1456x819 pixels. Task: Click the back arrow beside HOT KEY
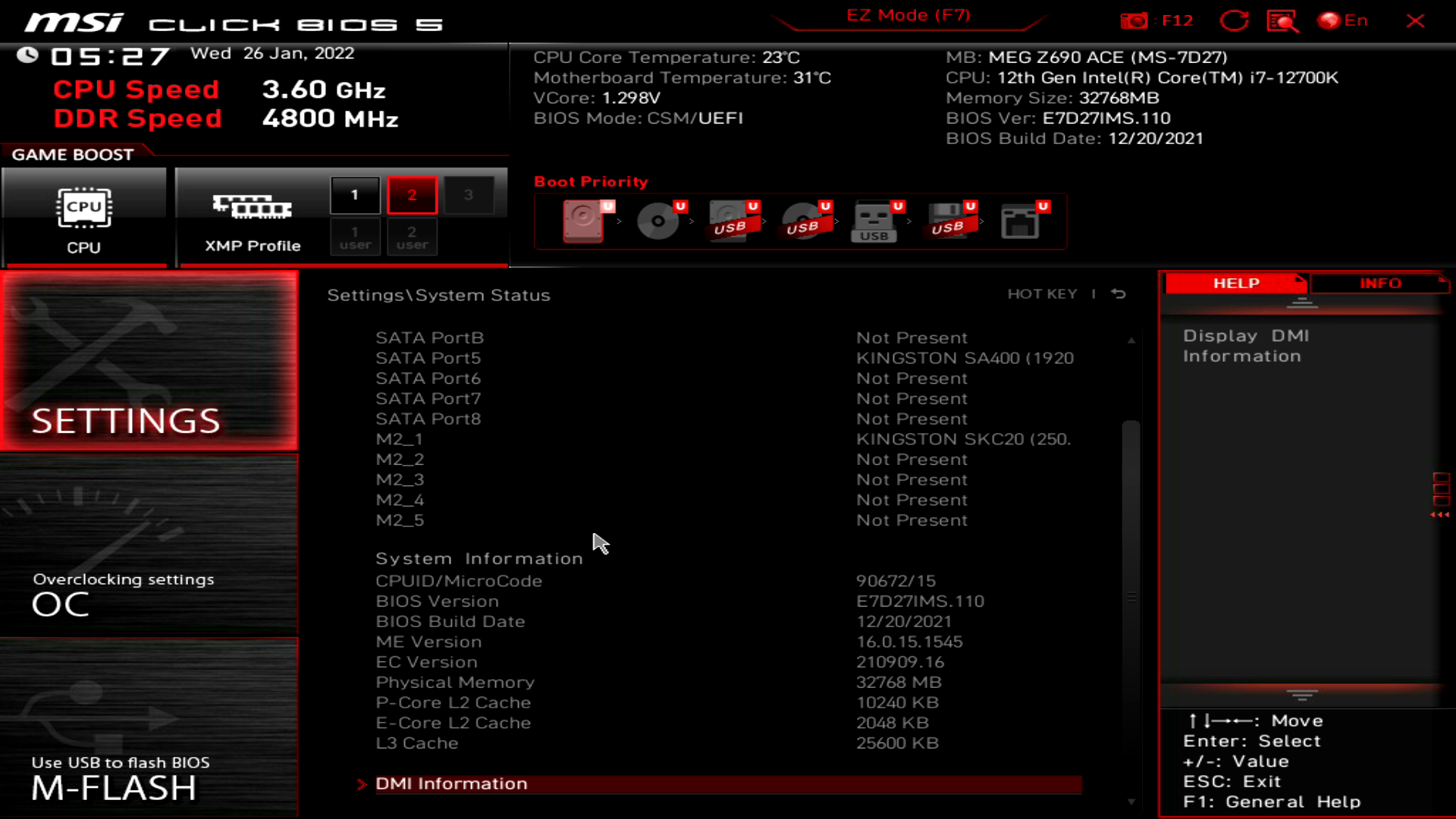[1118, 294]
